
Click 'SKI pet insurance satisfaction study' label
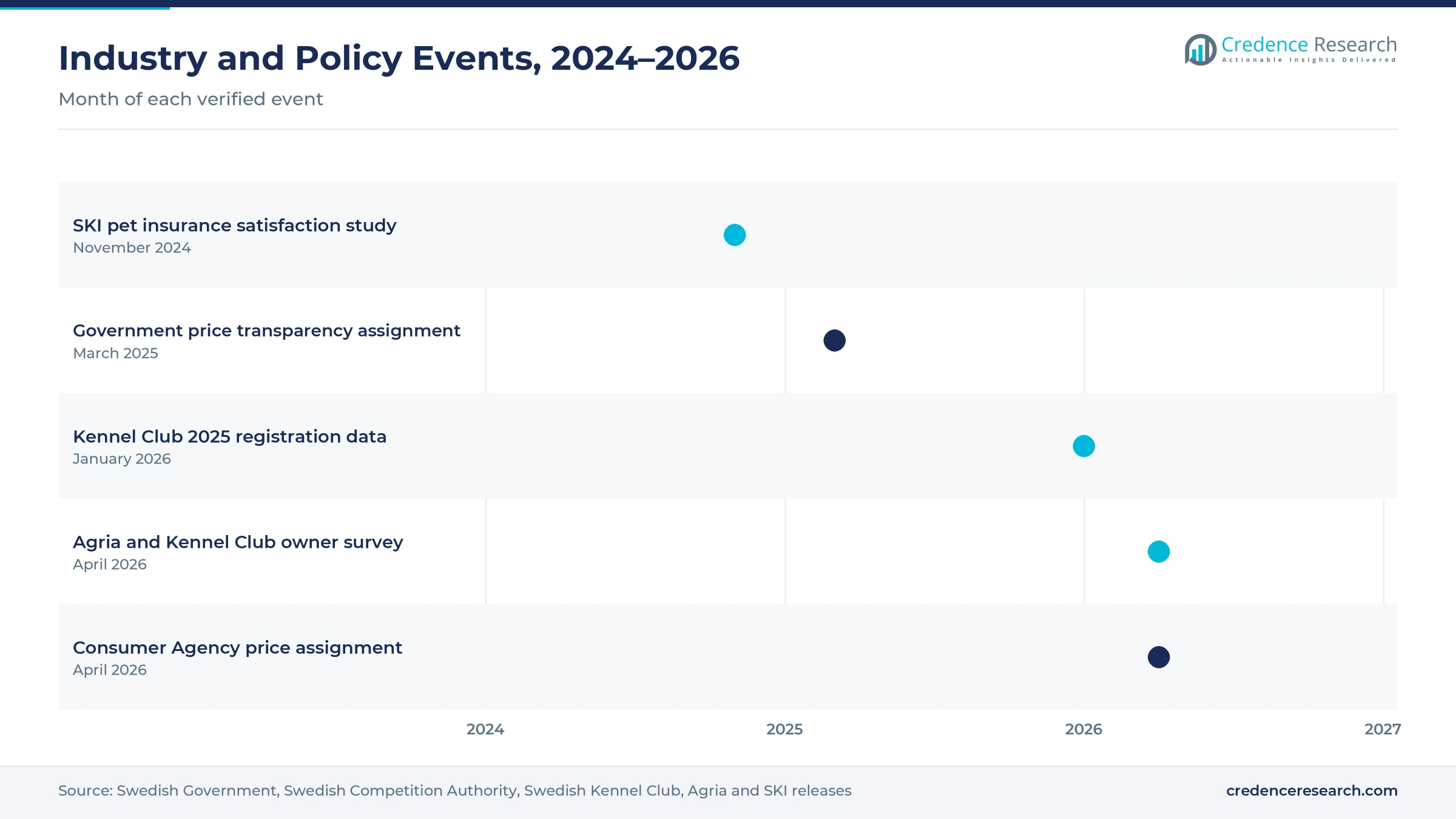pos(234,226)
